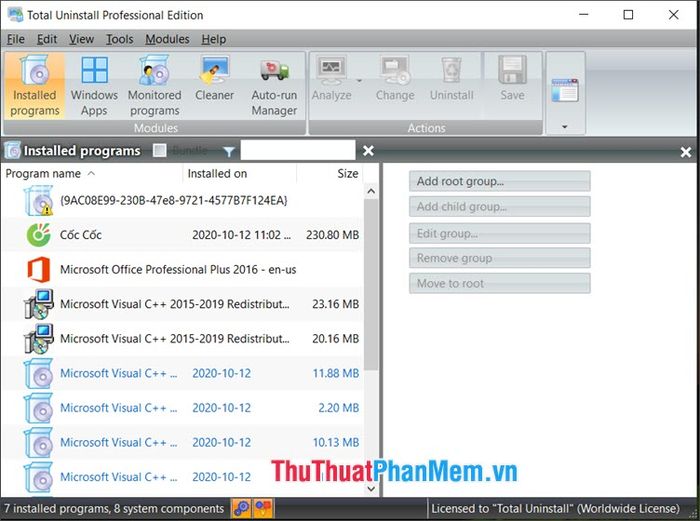Click the program list scrollbar thumb

(371, 285)
